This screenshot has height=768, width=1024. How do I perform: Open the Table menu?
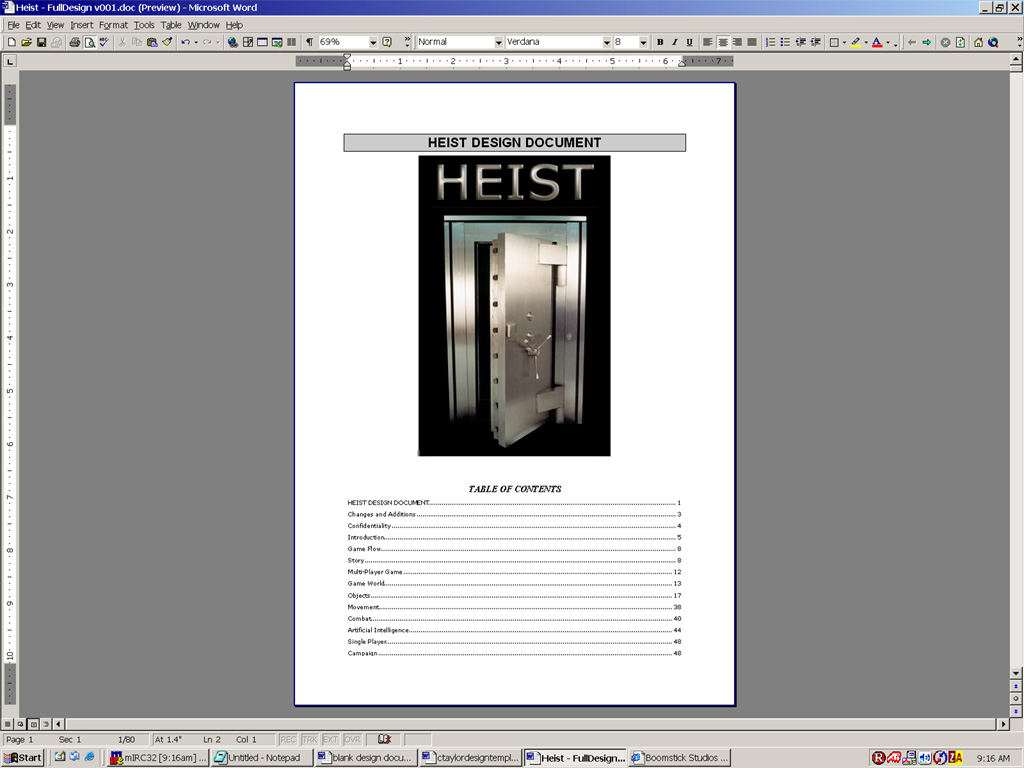(171, 25)
